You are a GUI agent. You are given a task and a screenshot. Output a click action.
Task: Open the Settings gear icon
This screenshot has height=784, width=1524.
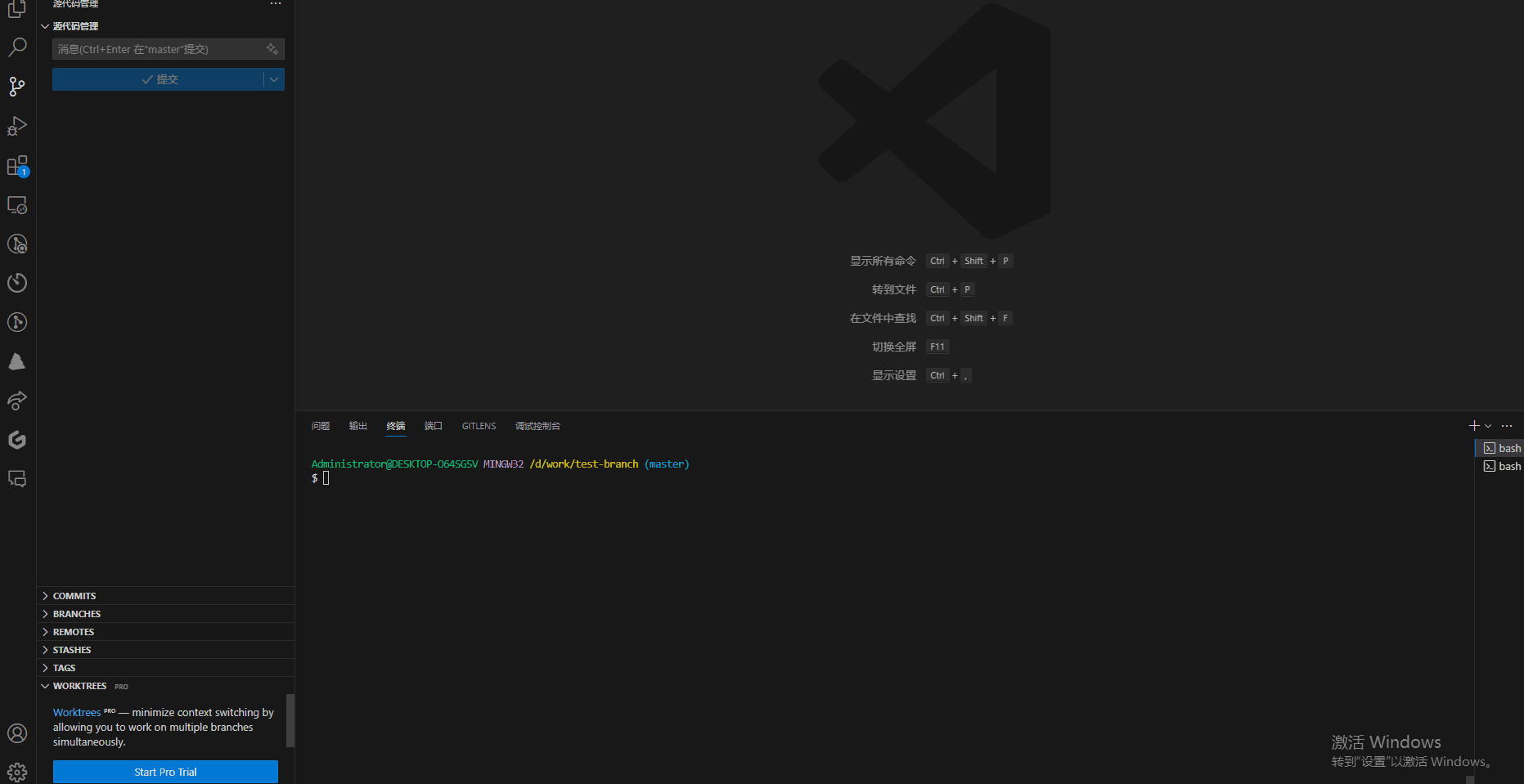(x=17, y=772)
